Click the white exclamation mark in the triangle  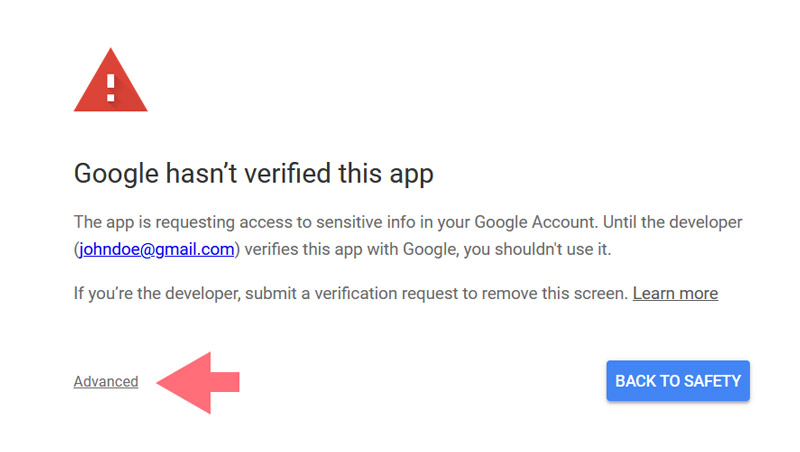111,88
